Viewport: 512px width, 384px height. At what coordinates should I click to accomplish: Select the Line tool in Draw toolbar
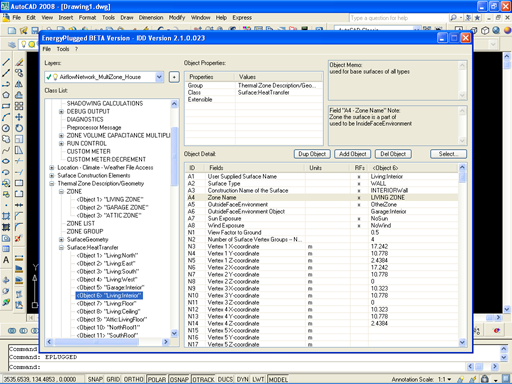6,62
